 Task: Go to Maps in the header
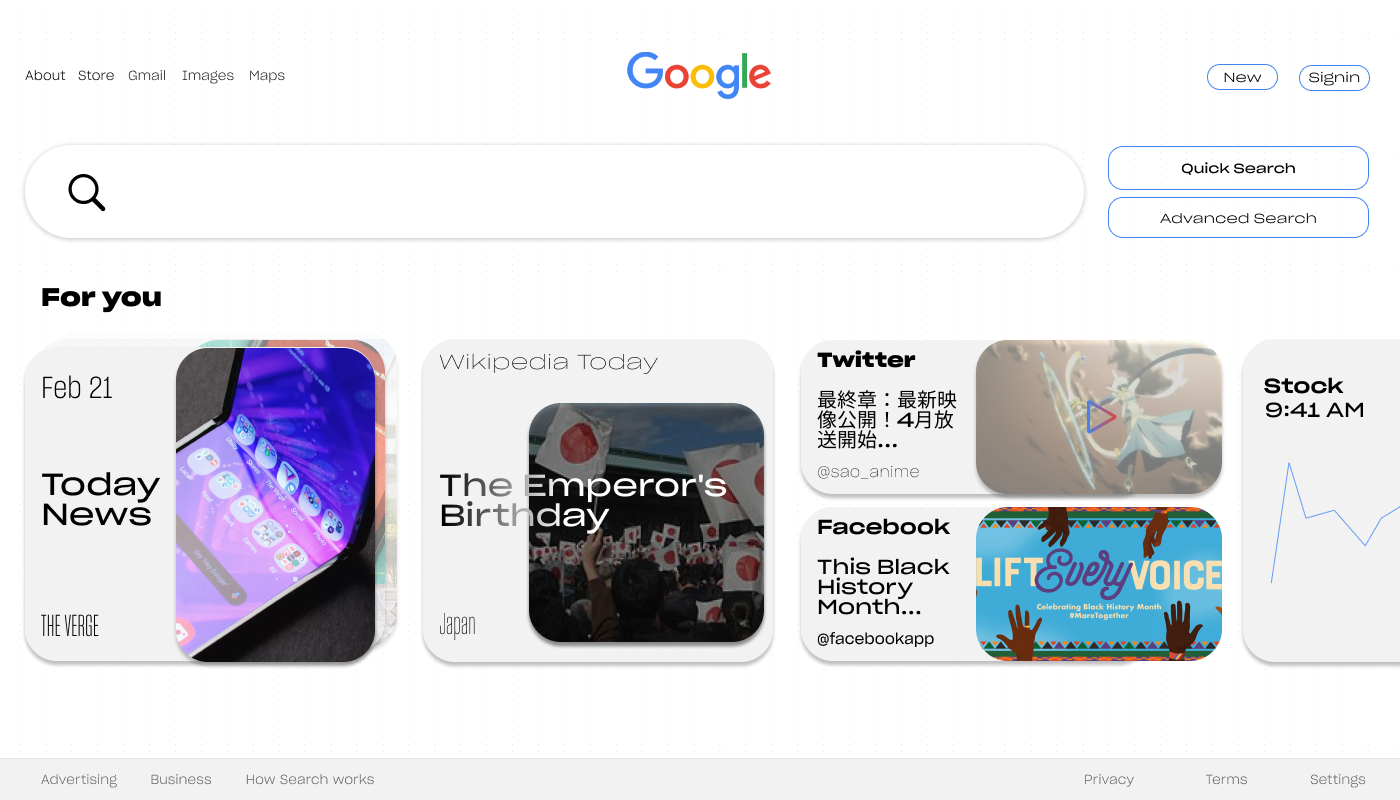point(267,75)
